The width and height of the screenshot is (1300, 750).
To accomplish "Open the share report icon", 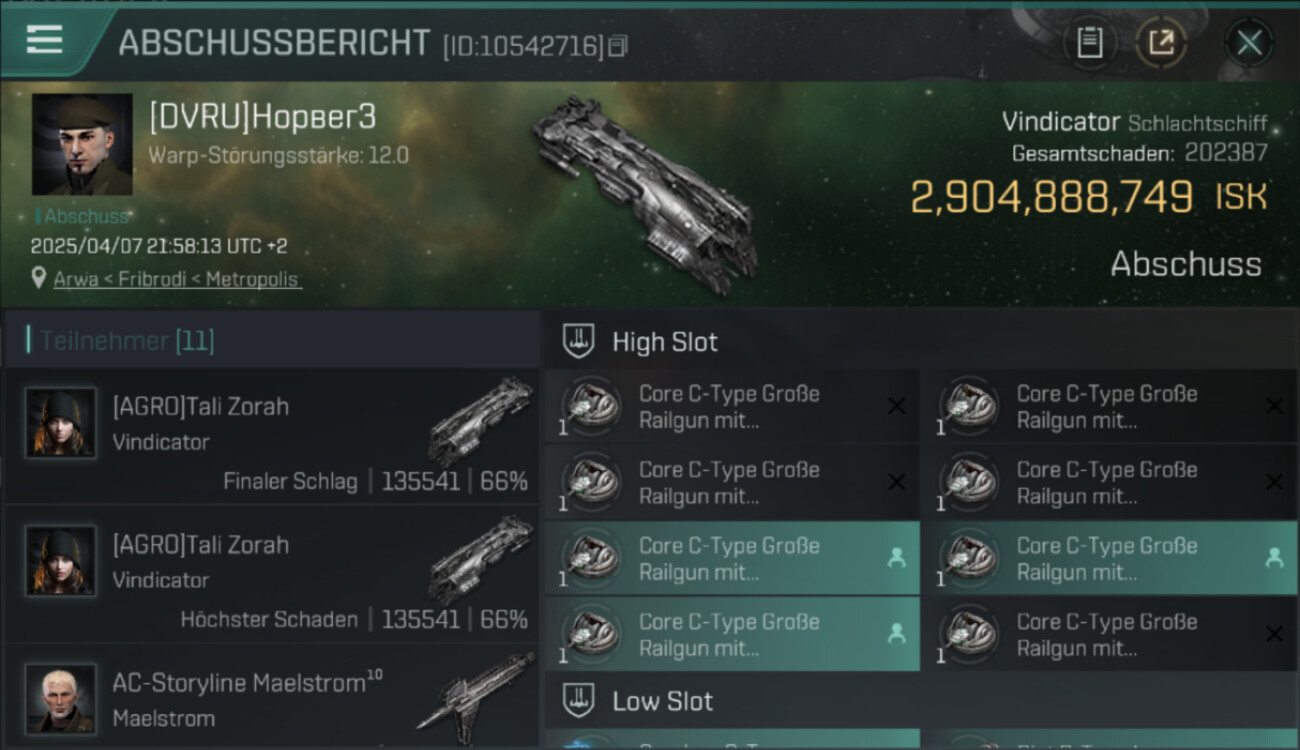I will [1161, 43].
